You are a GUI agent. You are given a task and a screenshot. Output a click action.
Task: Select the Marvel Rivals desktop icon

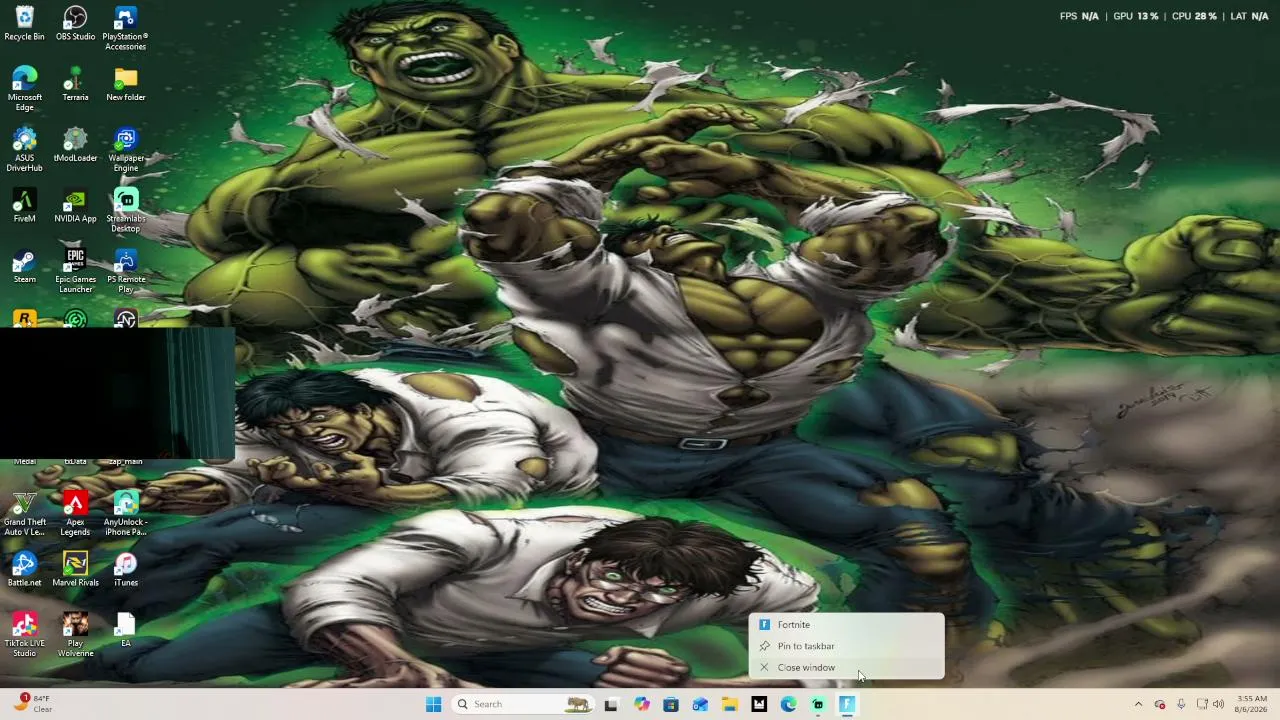click(75, 570)
